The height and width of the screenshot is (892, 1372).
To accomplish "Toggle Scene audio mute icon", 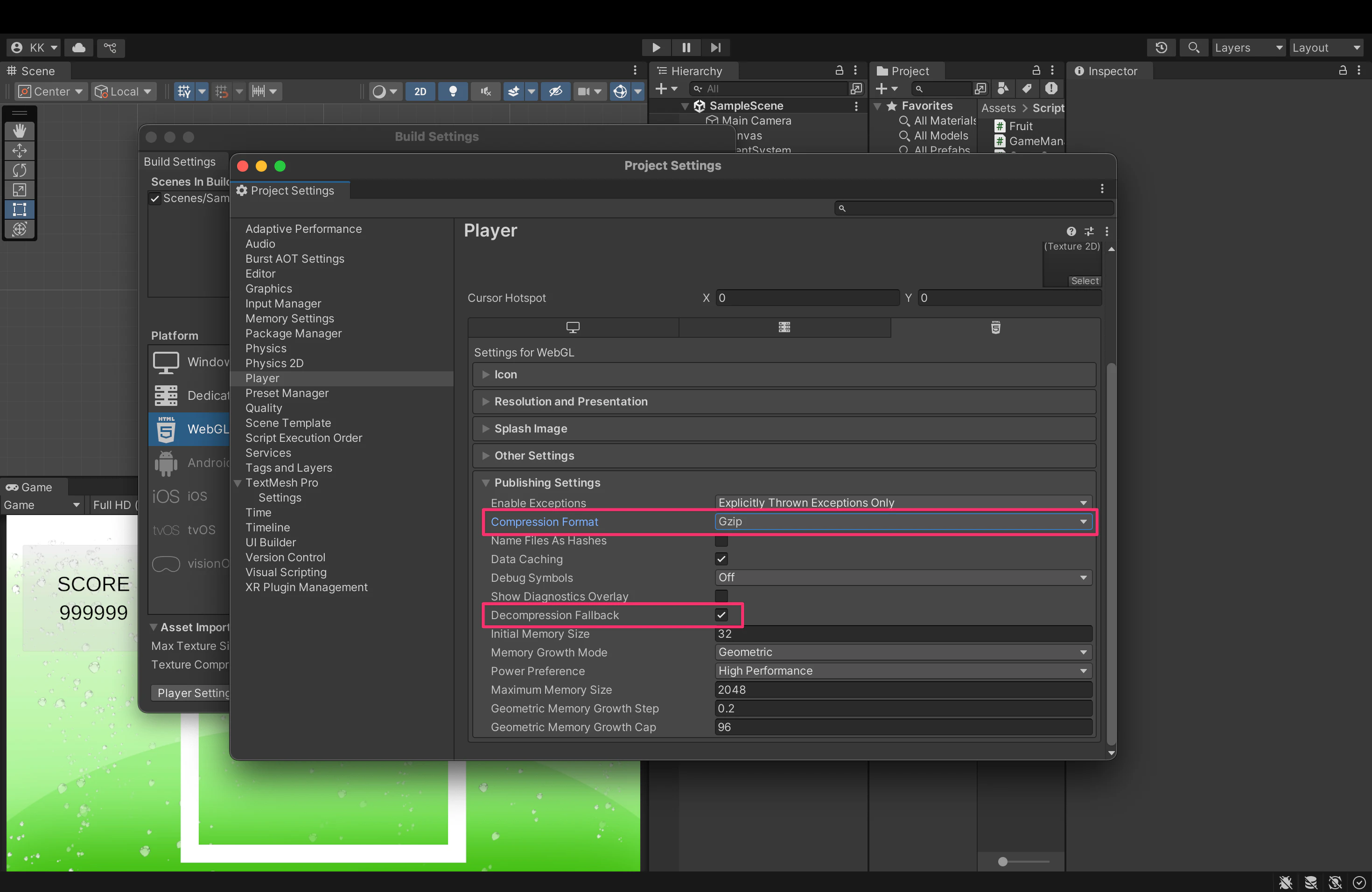I will click(485, 91).
